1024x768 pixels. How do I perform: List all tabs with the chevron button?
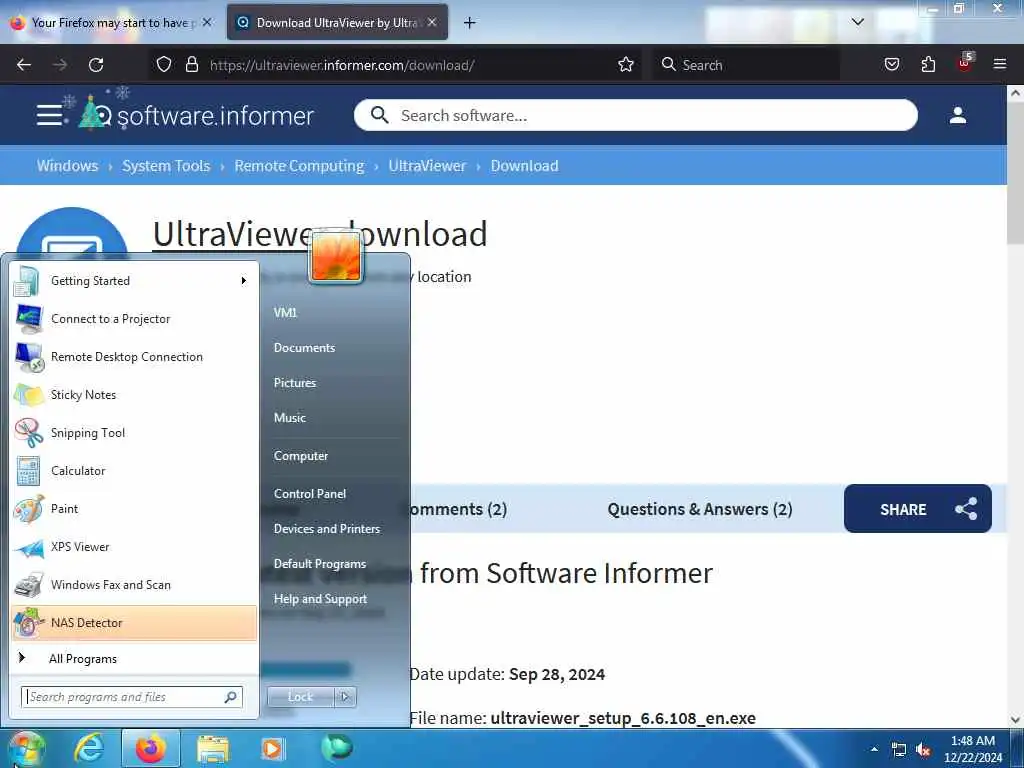click(857, 22)
